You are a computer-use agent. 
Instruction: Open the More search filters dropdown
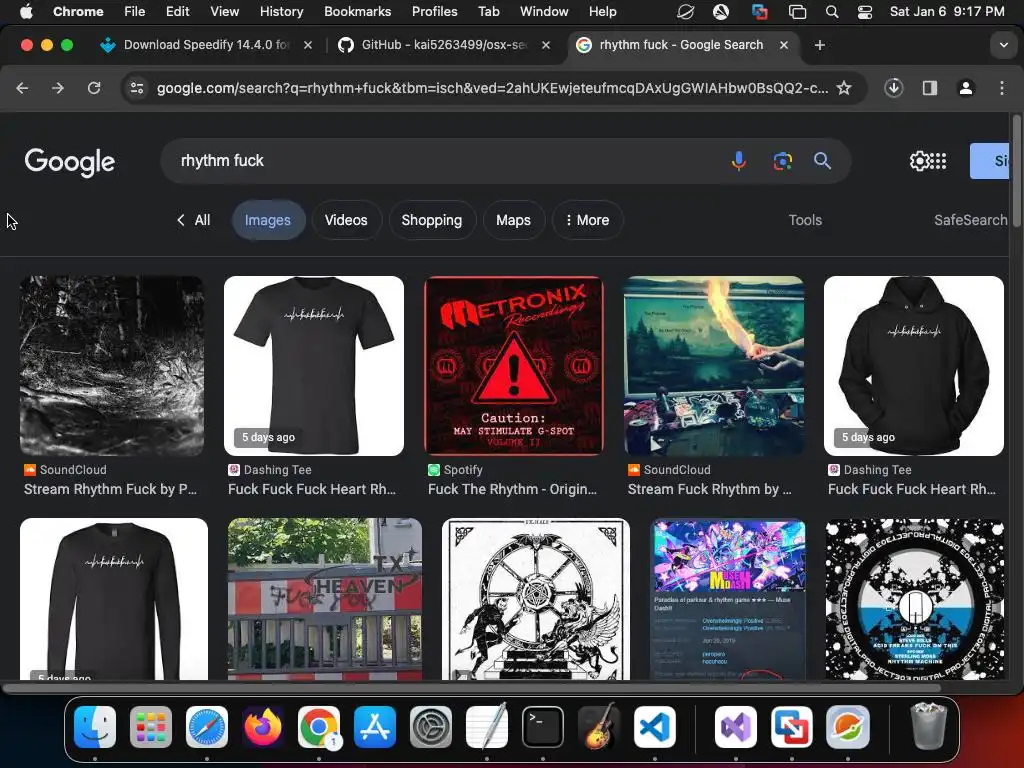tap(588, 220)
